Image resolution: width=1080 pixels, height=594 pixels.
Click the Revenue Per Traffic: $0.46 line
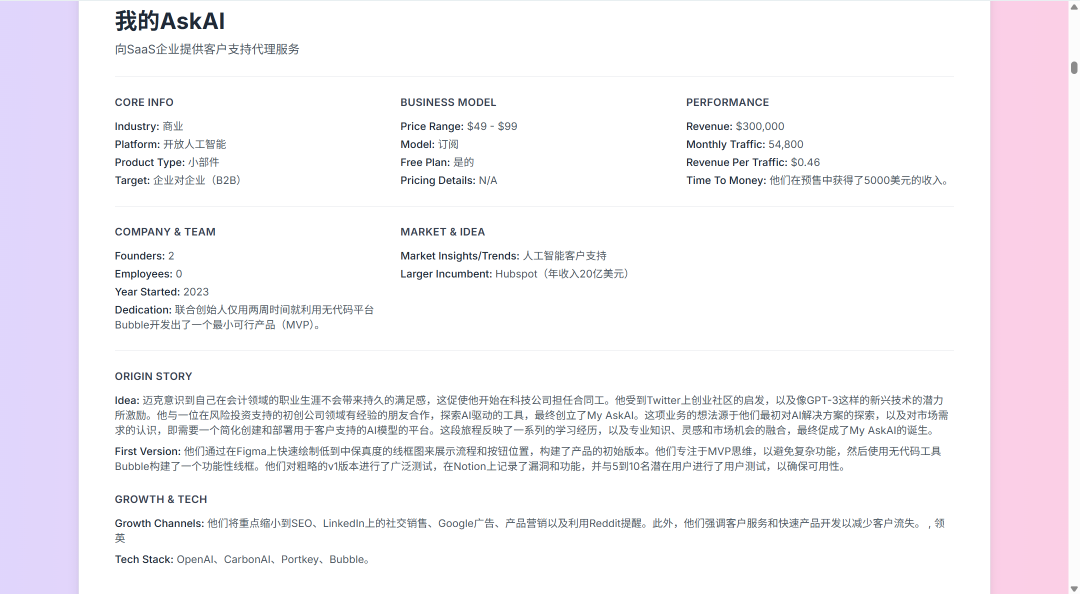(753, 162)
